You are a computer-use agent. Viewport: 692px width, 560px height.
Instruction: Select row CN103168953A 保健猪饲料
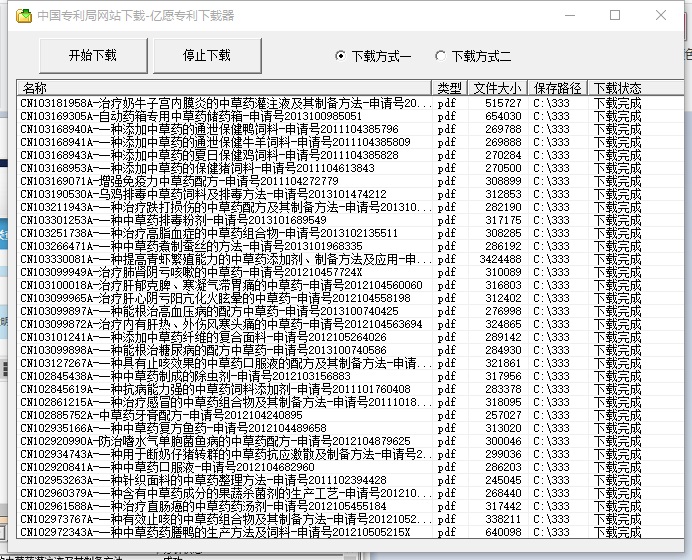pyautogui.click(x=350, y=168)
